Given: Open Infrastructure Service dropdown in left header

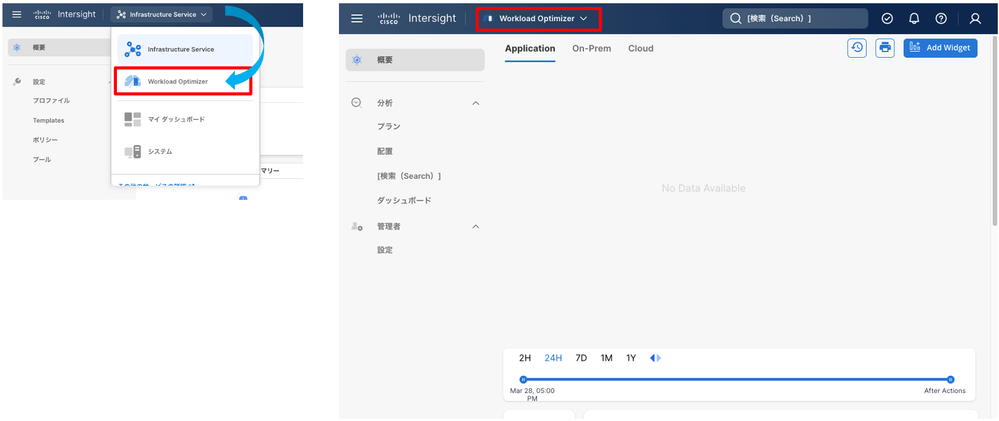Looking at the screenshot, I should pos(162,14).
